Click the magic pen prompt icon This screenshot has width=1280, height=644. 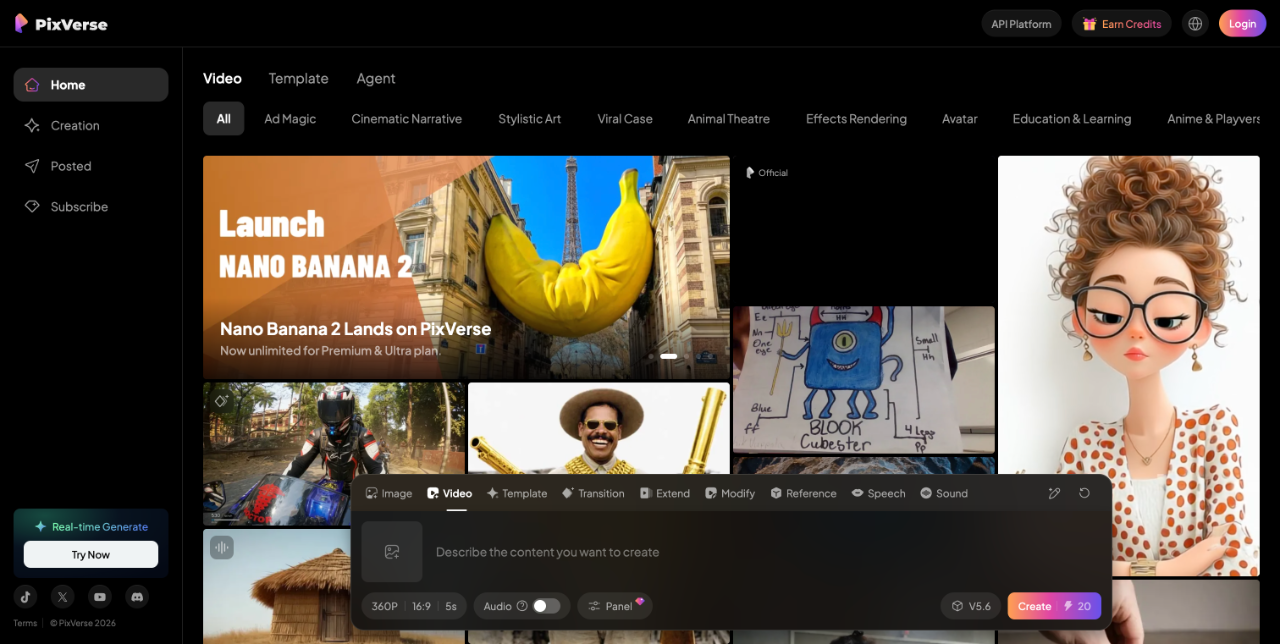1054,493
